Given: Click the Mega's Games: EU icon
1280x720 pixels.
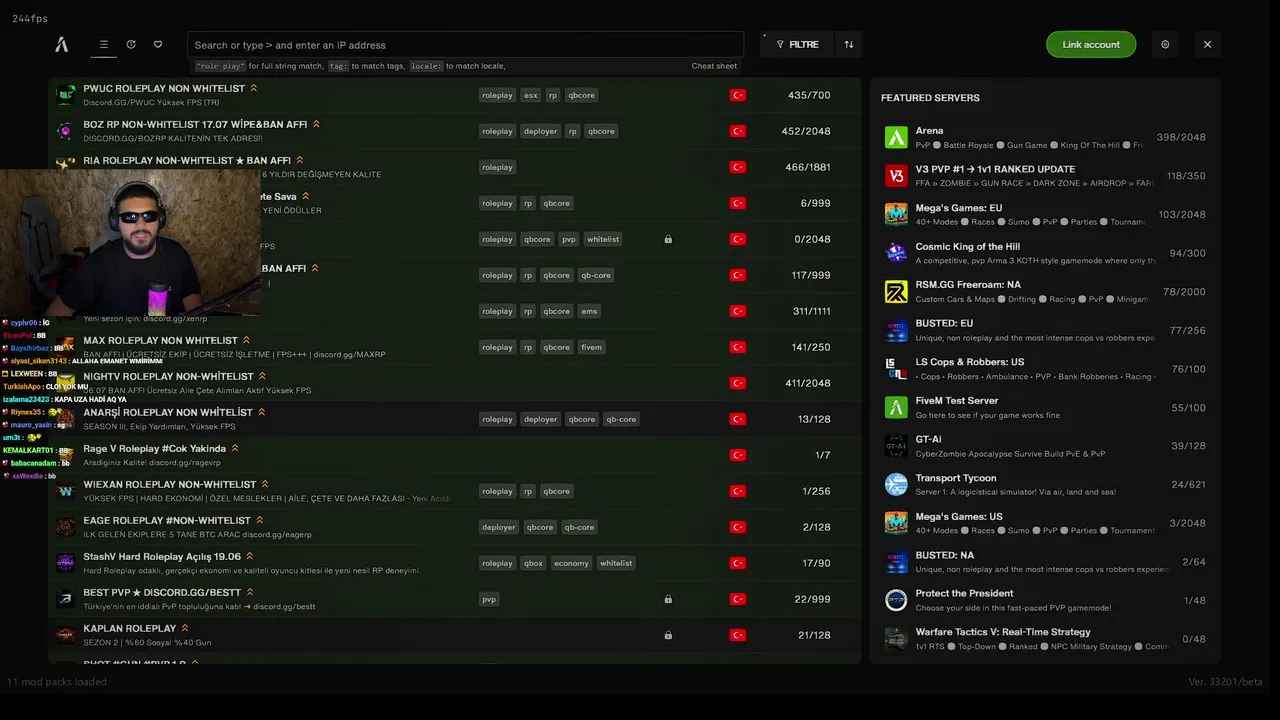Looking at the screenshot, I should coord(896,214).
